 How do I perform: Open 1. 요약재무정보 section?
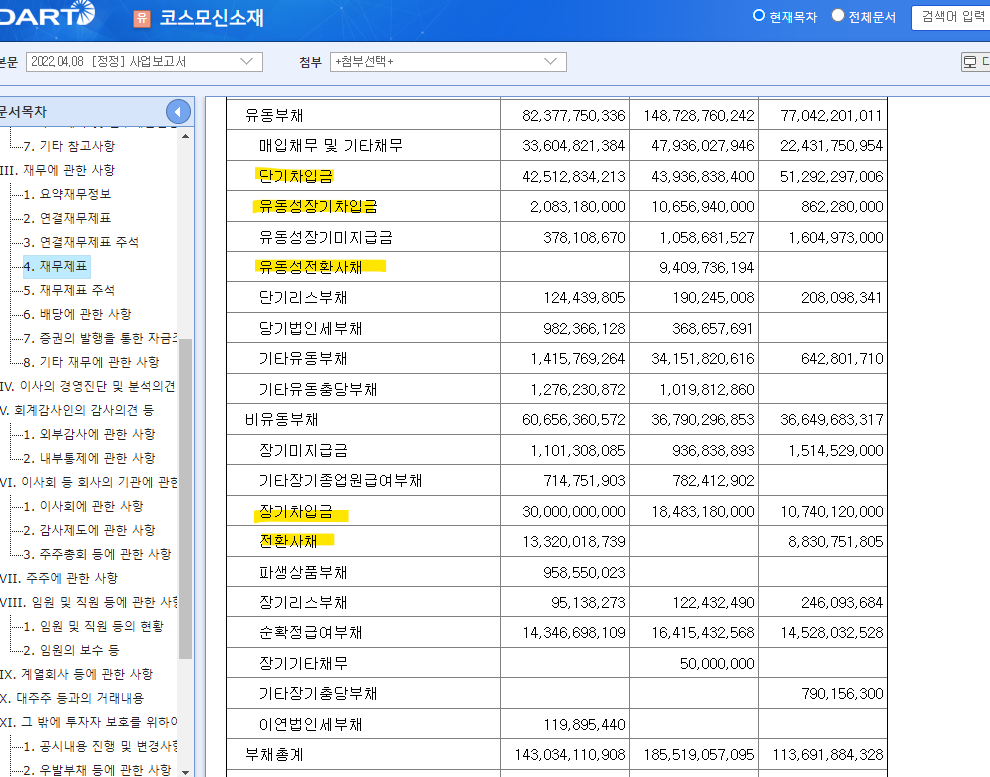[x=67, y=194]
